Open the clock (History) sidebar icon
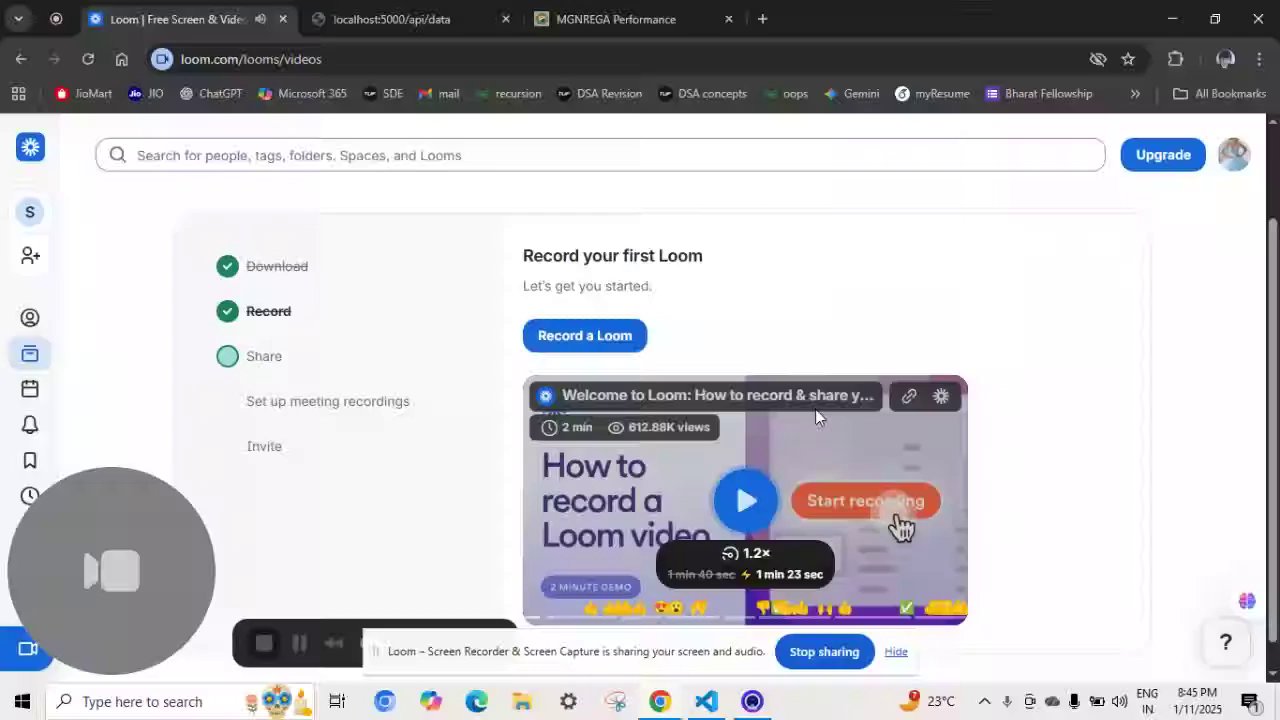 coord(30,496)
